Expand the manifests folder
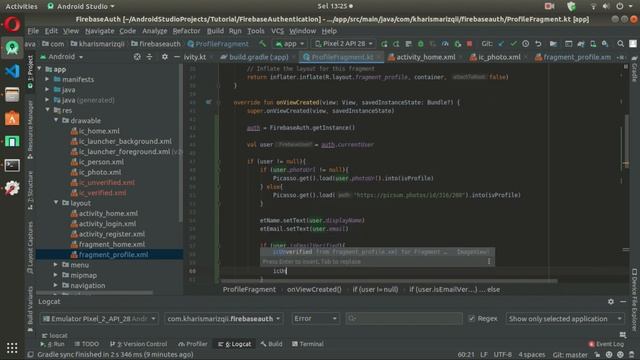The height and width of the screenshot is (360, 640). point(48,79)
